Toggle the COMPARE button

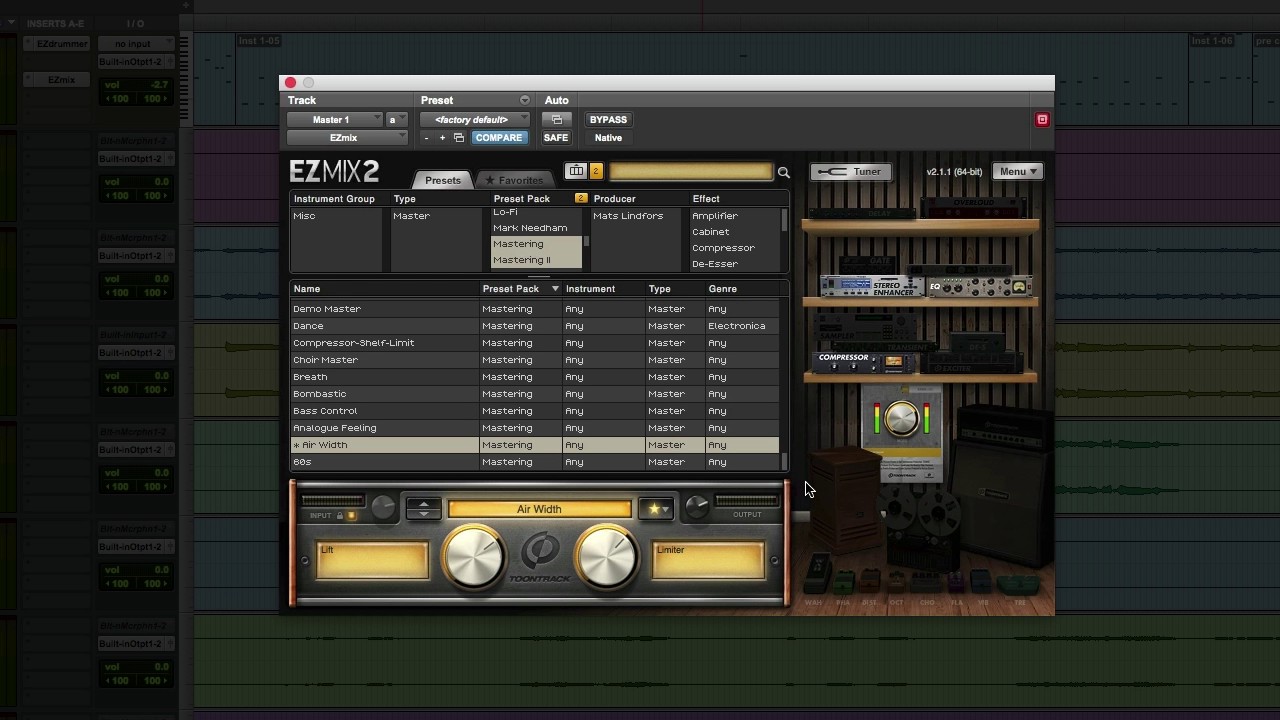tap(498, 138)
